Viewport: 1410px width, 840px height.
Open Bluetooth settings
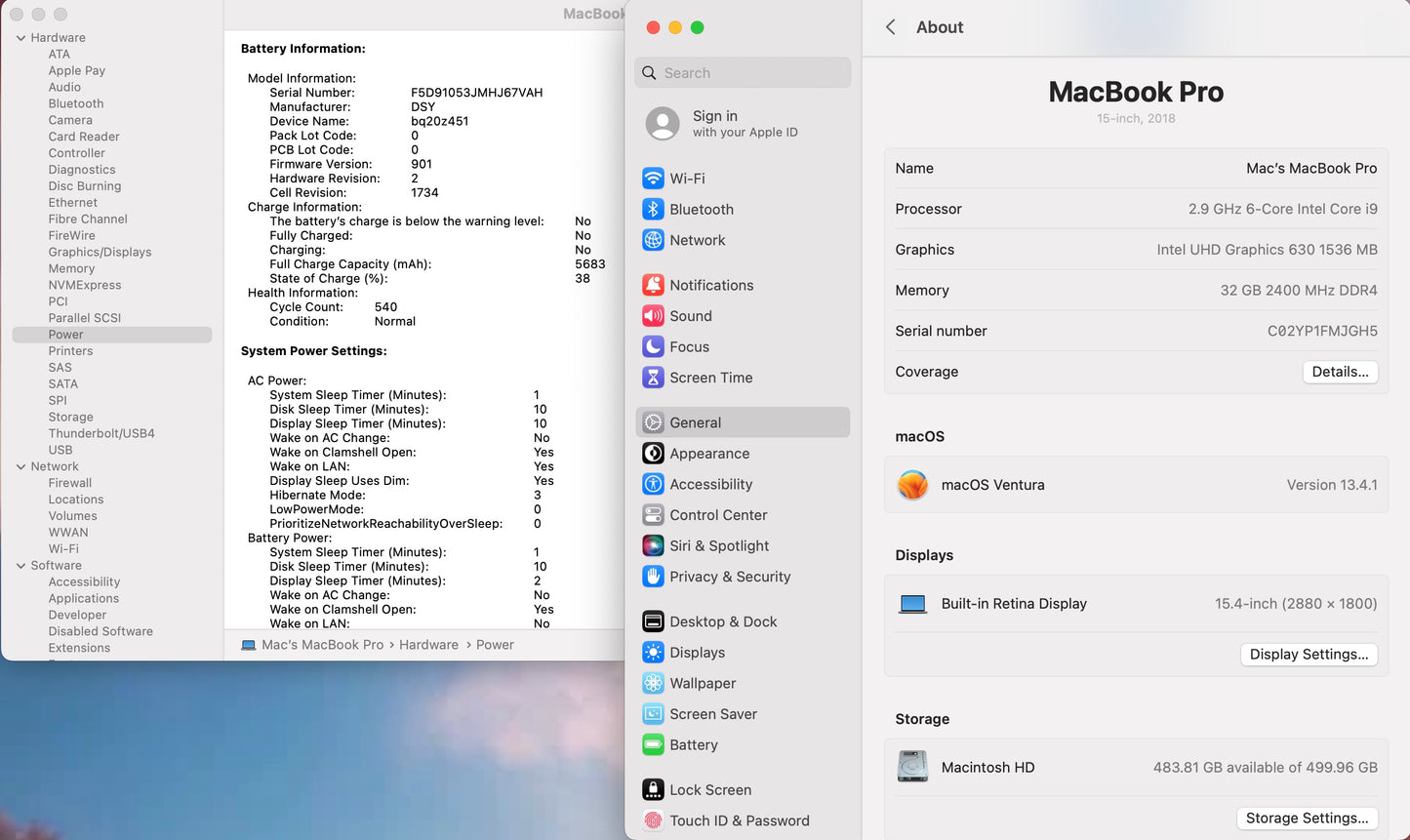coord(701,209)
